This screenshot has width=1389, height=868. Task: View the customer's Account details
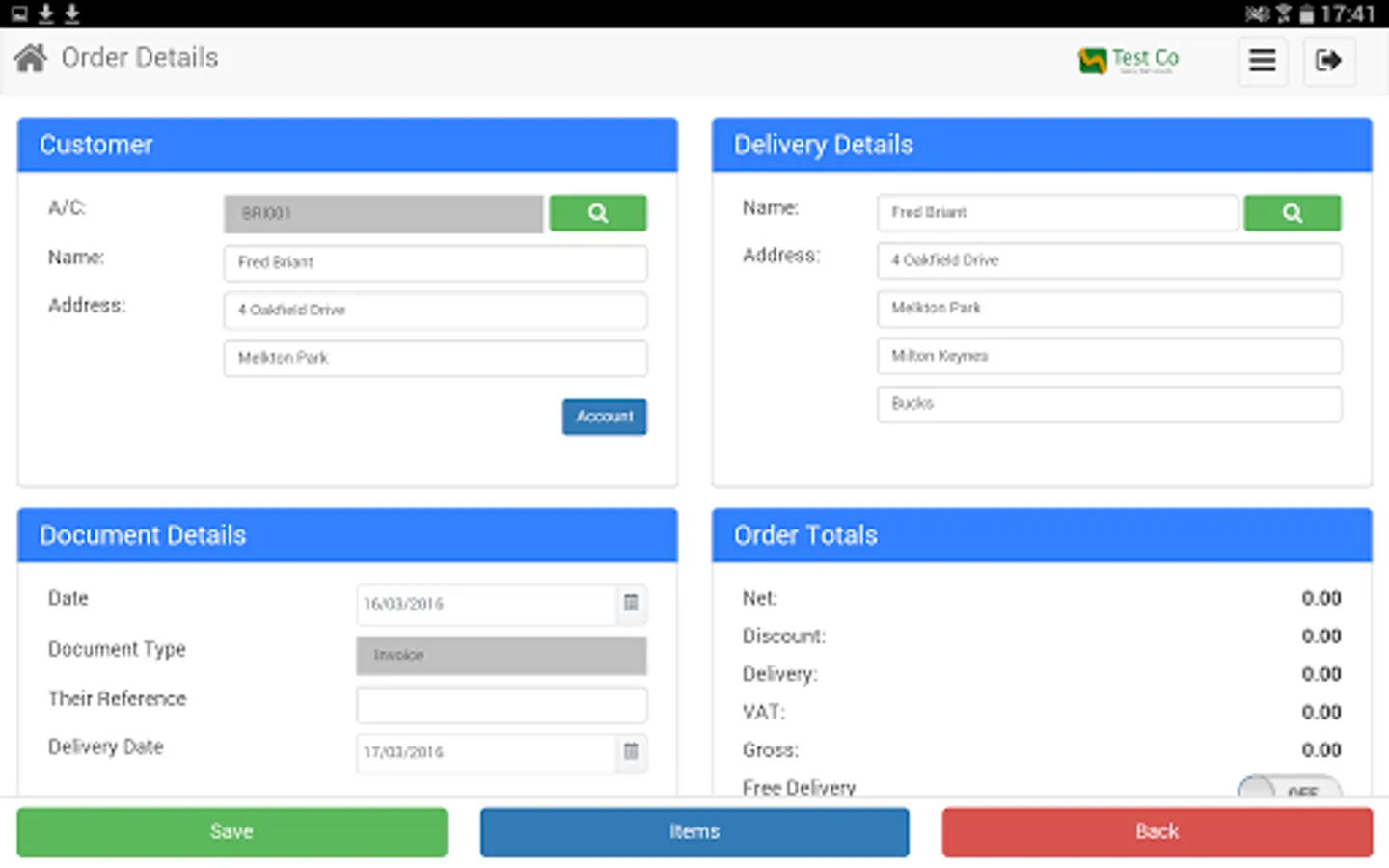pos(604,417)
